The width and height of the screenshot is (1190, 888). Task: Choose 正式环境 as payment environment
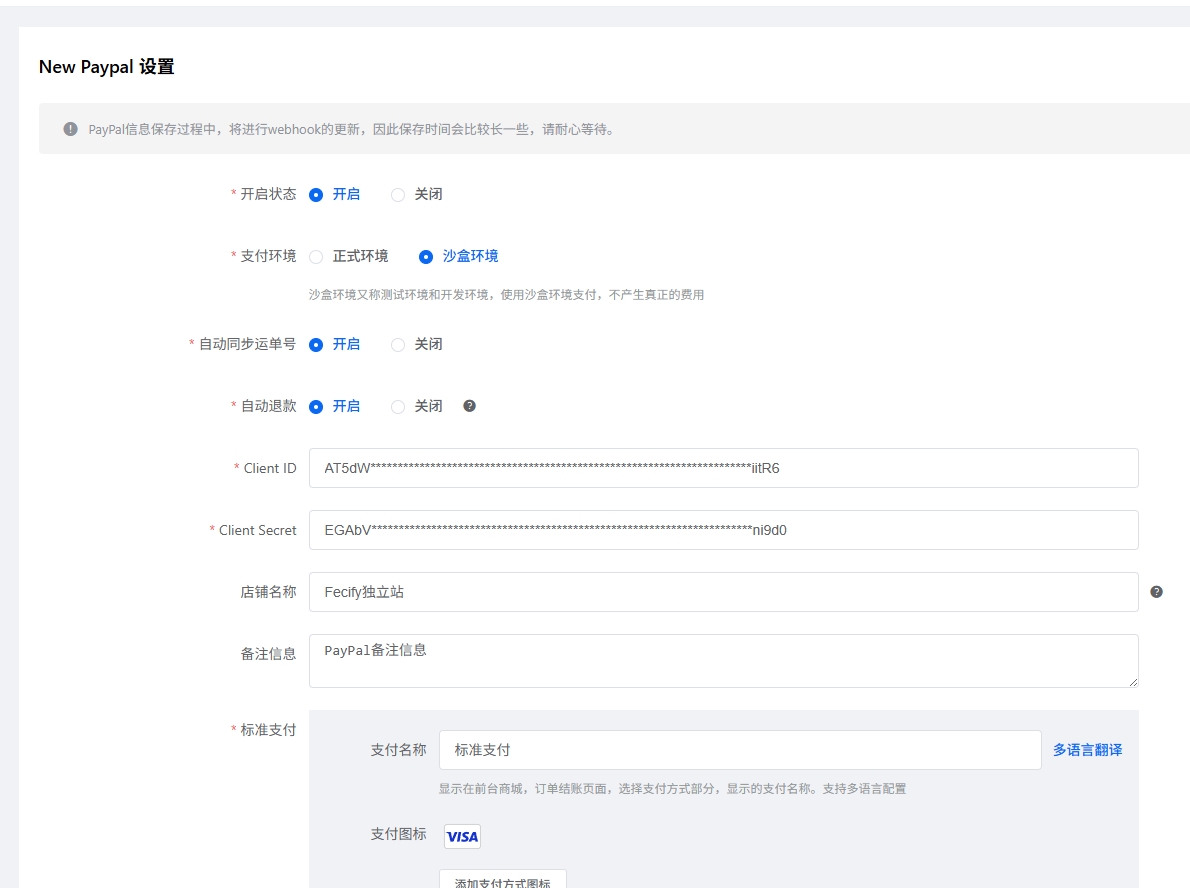click(316, 257)
